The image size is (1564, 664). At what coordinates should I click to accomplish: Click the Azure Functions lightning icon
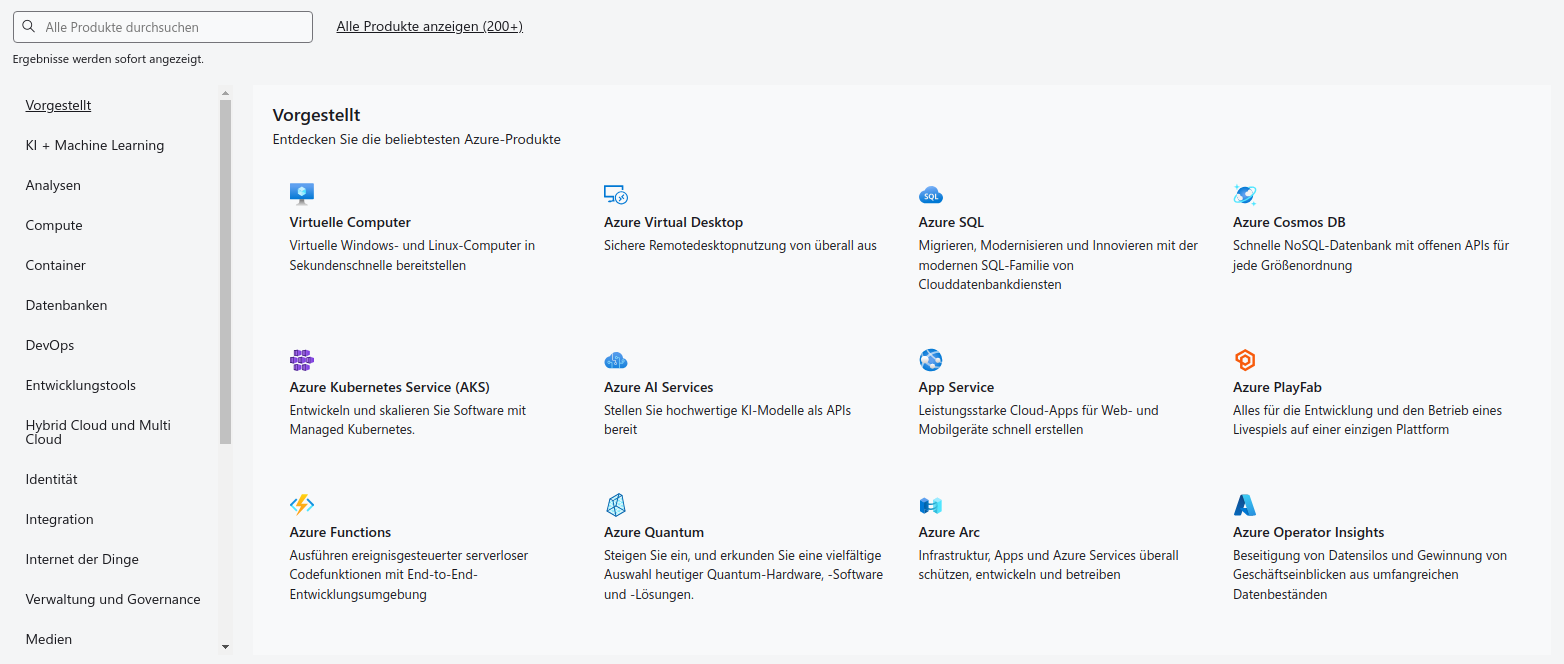[302, 504]
